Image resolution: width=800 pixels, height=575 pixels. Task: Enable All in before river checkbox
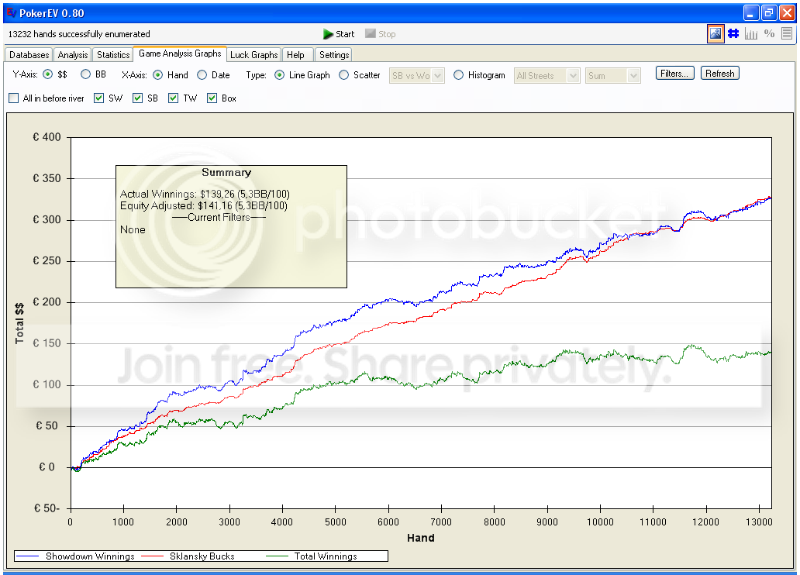coord(14,98)
